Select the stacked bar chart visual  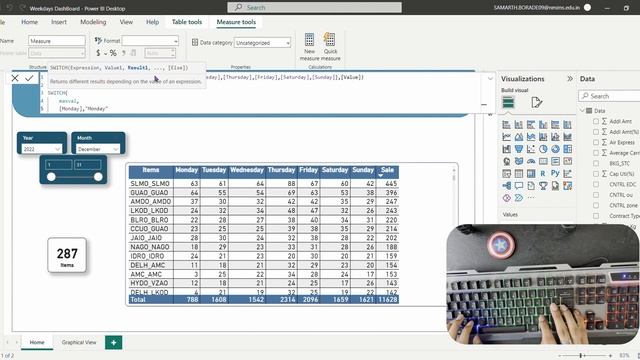[507, 125]
